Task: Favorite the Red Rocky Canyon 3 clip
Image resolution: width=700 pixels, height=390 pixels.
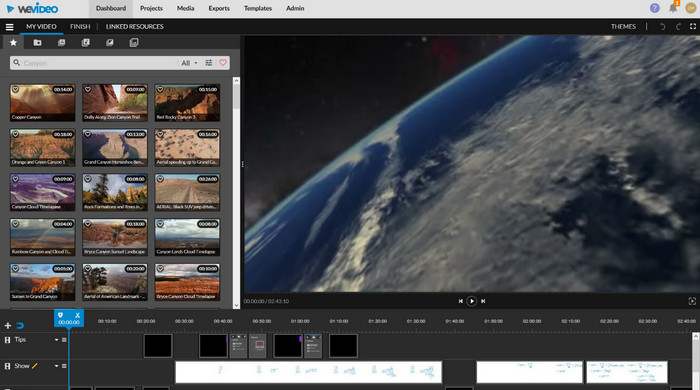Action: pyautogui.click(x=160, y=90)
